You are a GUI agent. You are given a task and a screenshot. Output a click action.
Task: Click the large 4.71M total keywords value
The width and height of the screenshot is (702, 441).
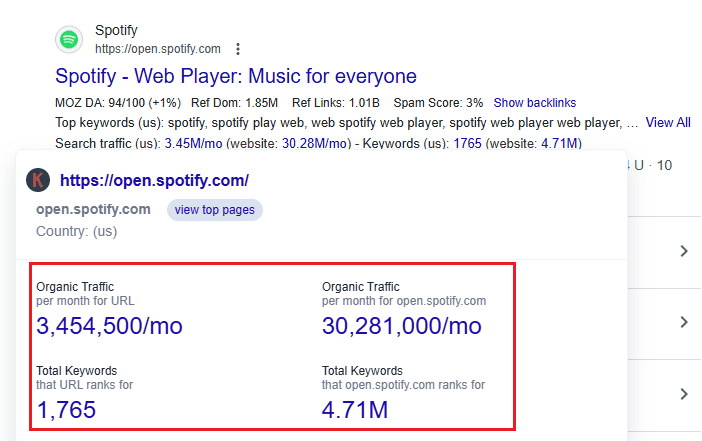pos(355,410)
